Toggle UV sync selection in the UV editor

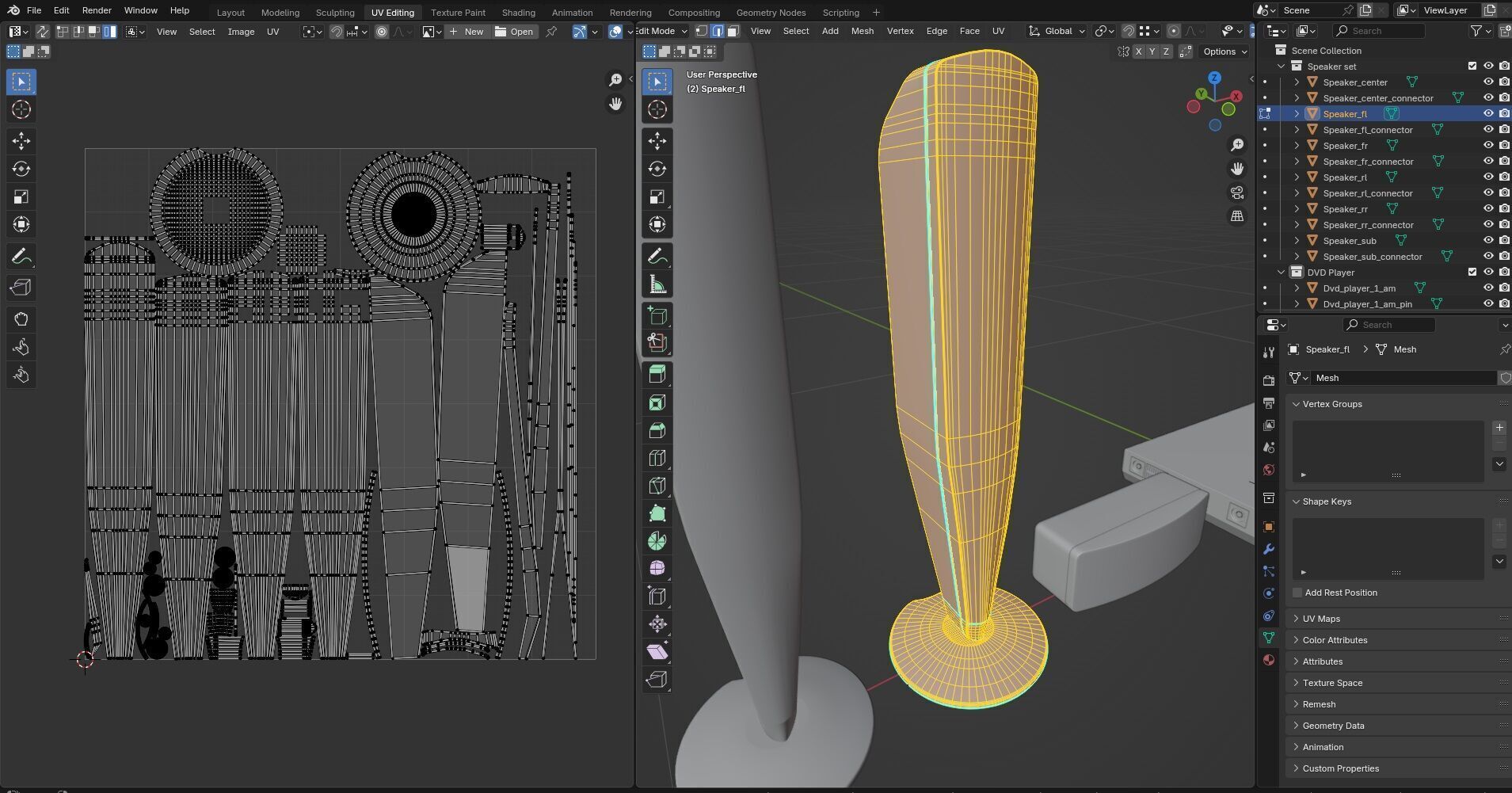point(42,32)
